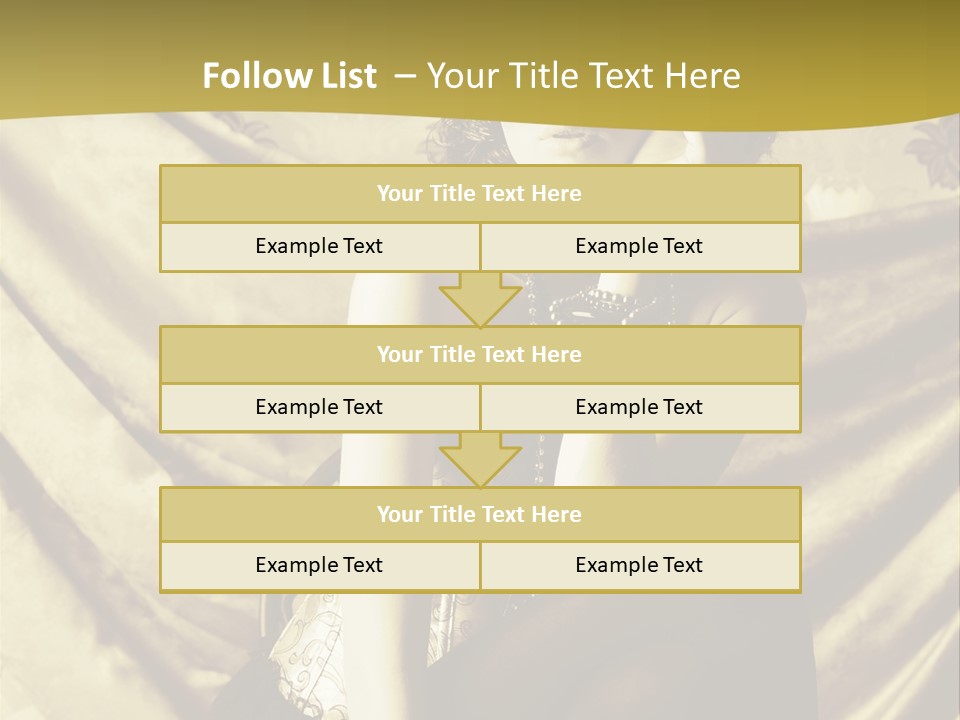
Task: Click the first downward arrow between tables
Action: [480, 299]
